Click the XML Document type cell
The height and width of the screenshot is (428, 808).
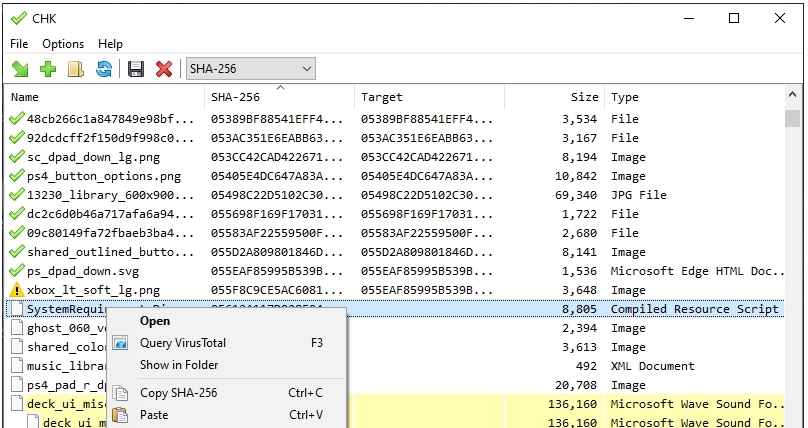tap(652, 366)
